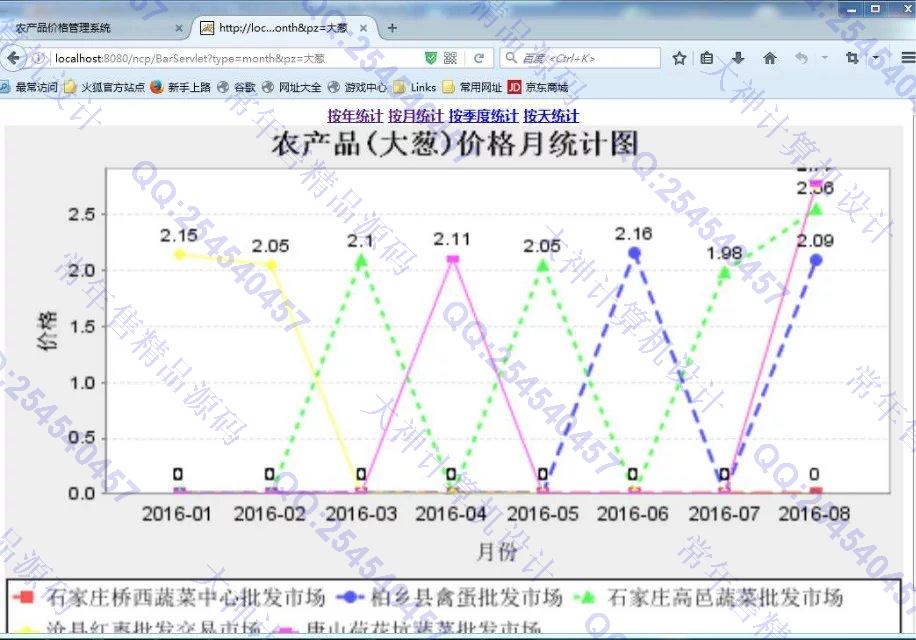Reload the page with the refresh icon
Viewport: 916px width, 640px height.
pyautogui.click(x=479, y=58)
